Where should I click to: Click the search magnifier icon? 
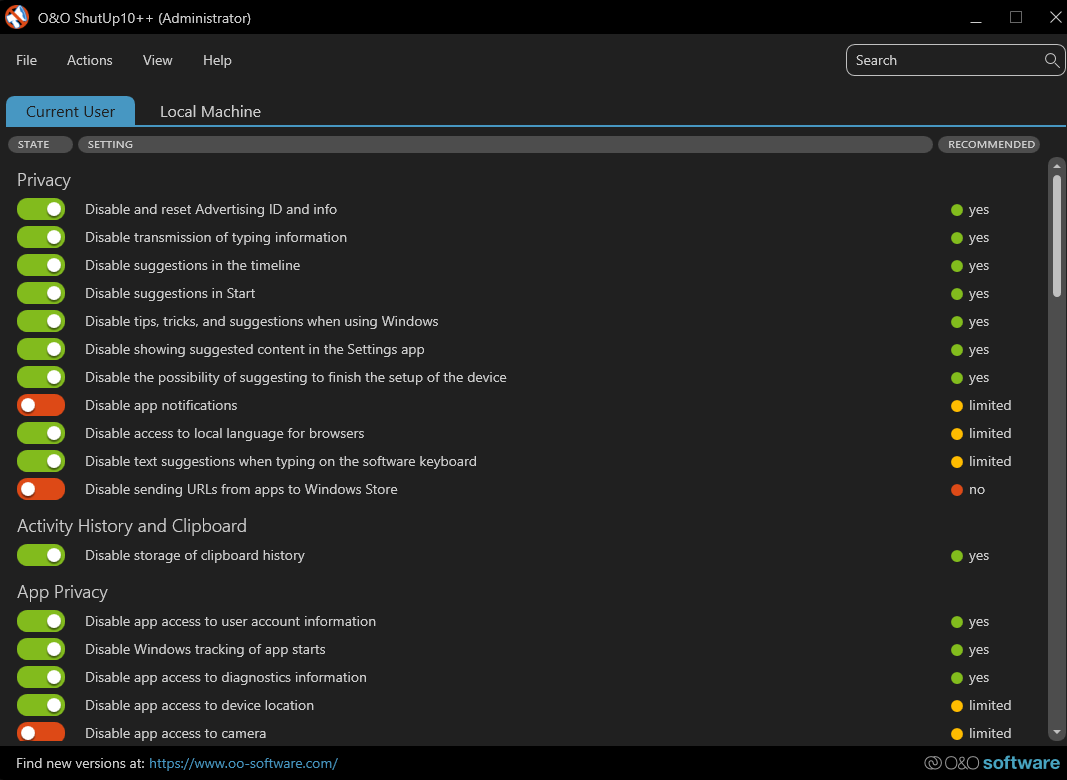tap(1052, 60)
